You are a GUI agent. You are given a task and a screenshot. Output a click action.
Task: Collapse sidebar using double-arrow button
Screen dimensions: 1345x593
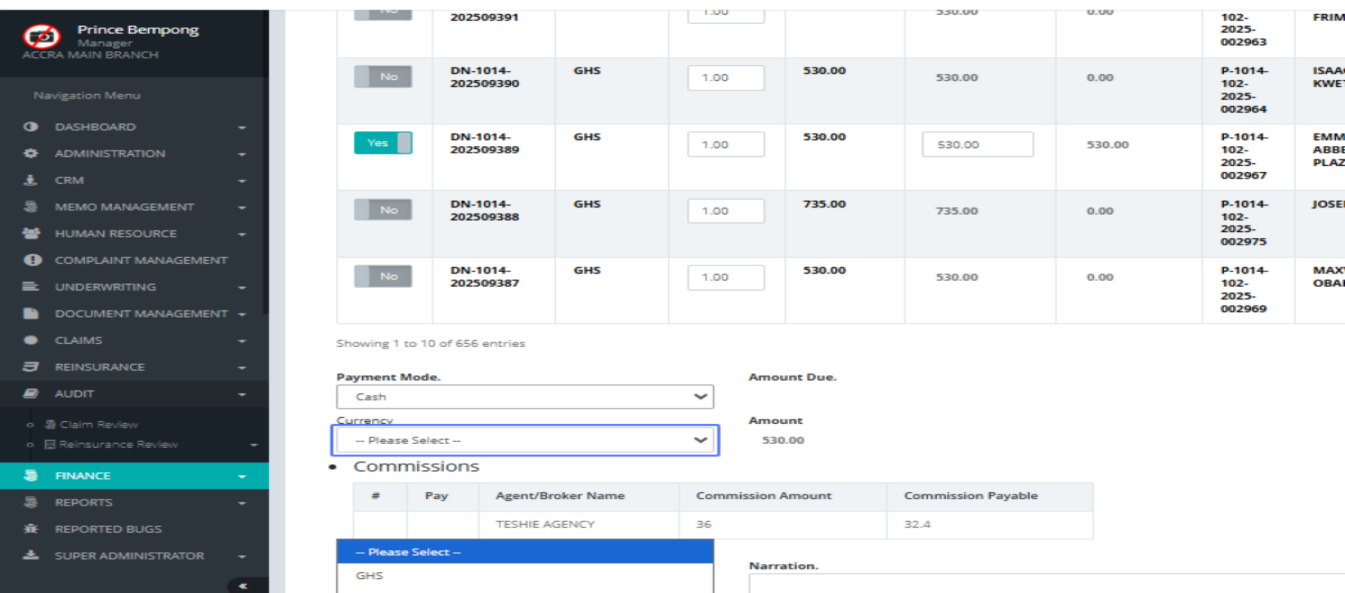click(243, 585)
